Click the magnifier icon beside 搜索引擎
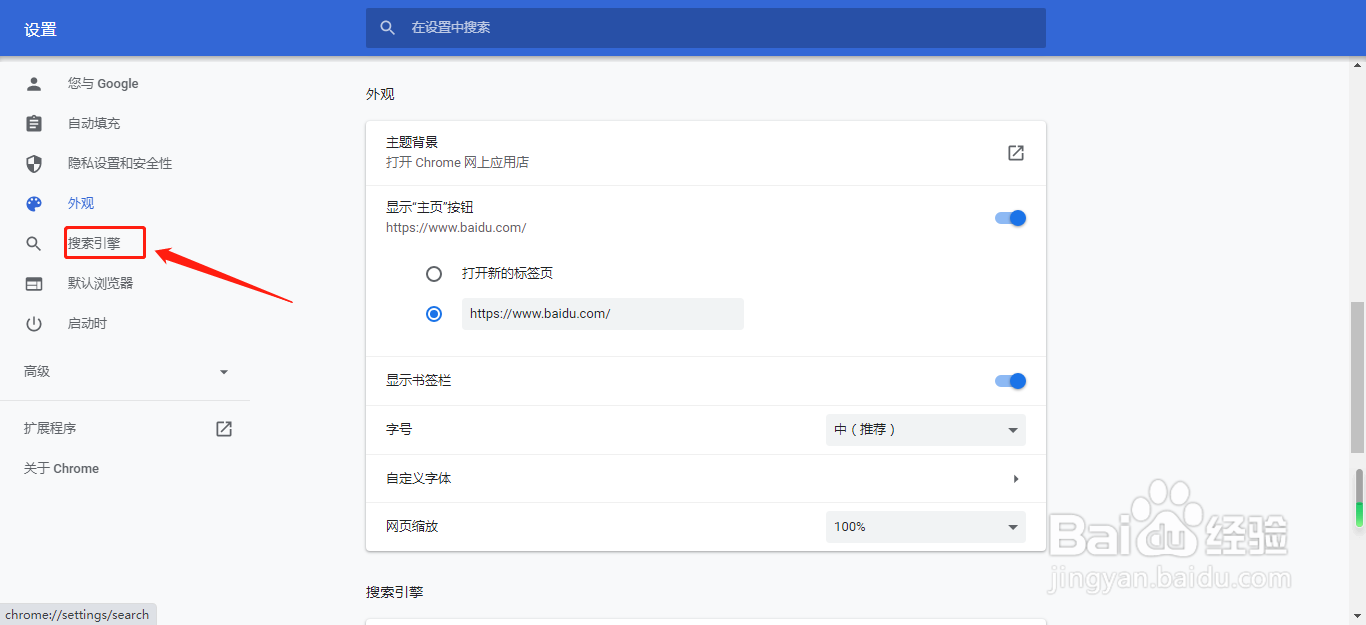Screen dimensions: 1366x625 (34, 244)
